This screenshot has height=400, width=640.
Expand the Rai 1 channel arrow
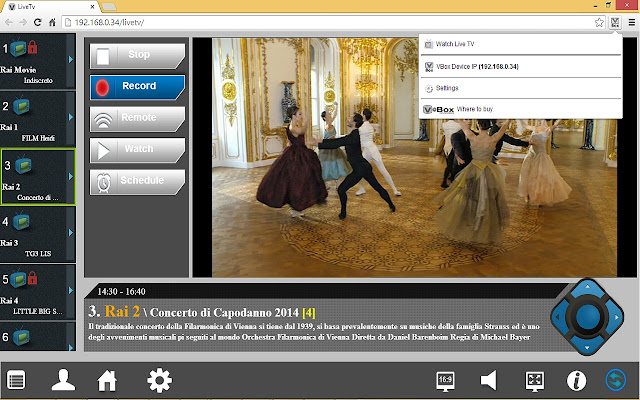click(71, 117)
